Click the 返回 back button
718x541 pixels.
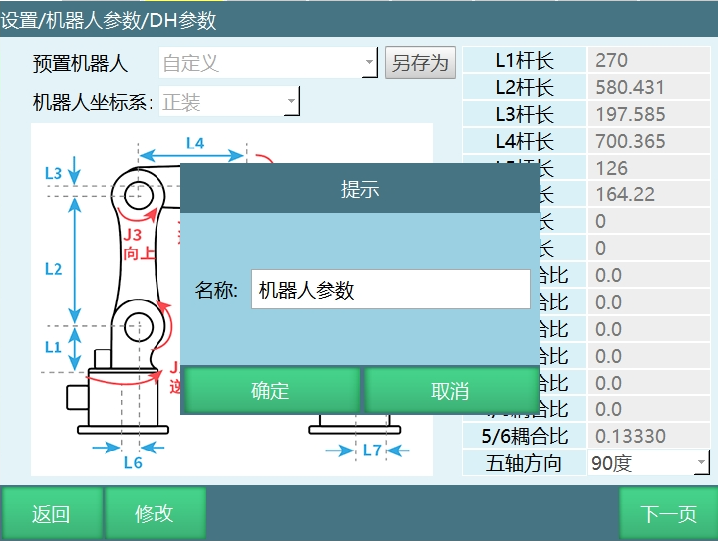(x=51, y=514)
